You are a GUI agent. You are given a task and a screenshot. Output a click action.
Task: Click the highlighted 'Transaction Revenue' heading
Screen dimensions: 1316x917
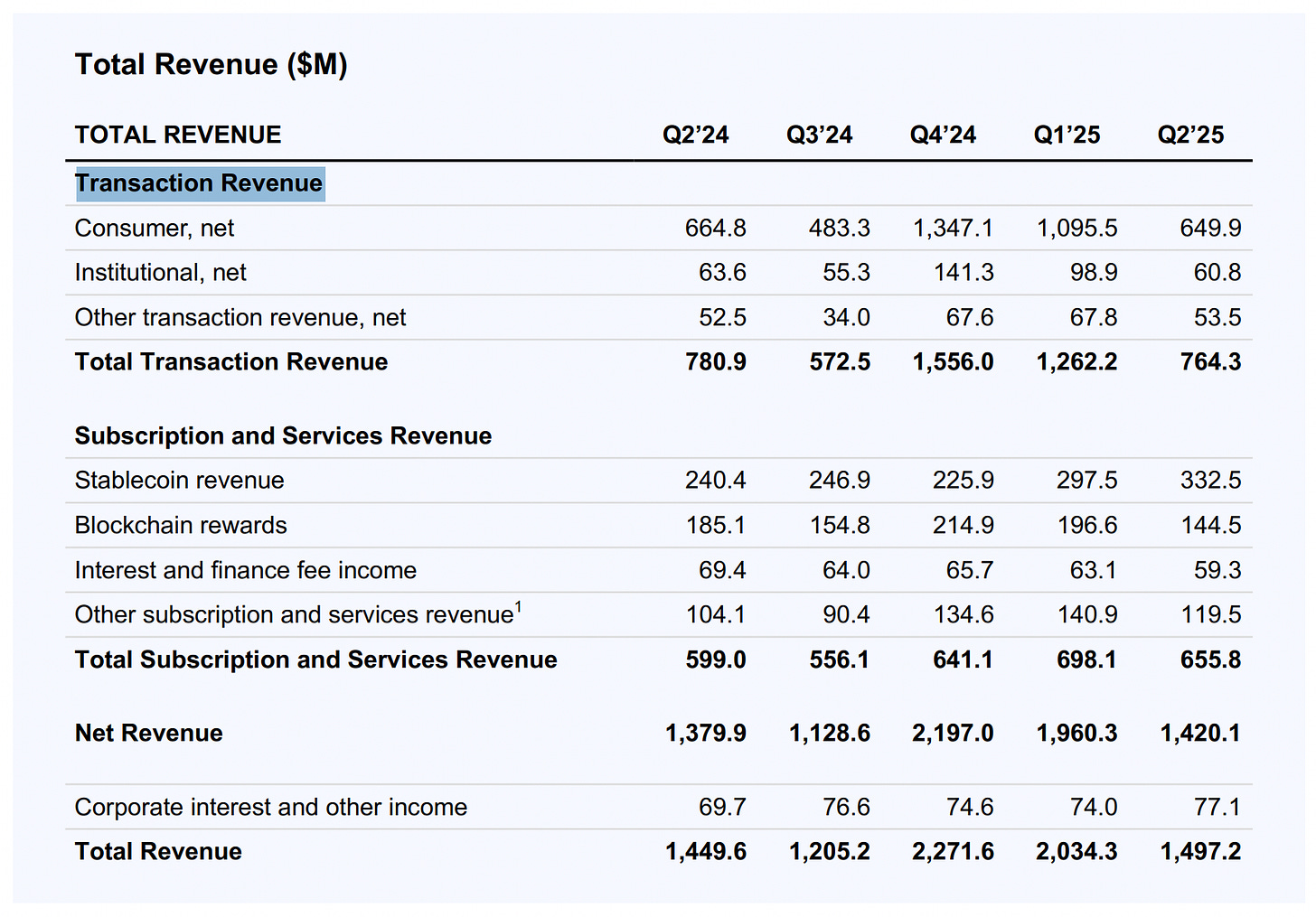(x=199, y=183)
